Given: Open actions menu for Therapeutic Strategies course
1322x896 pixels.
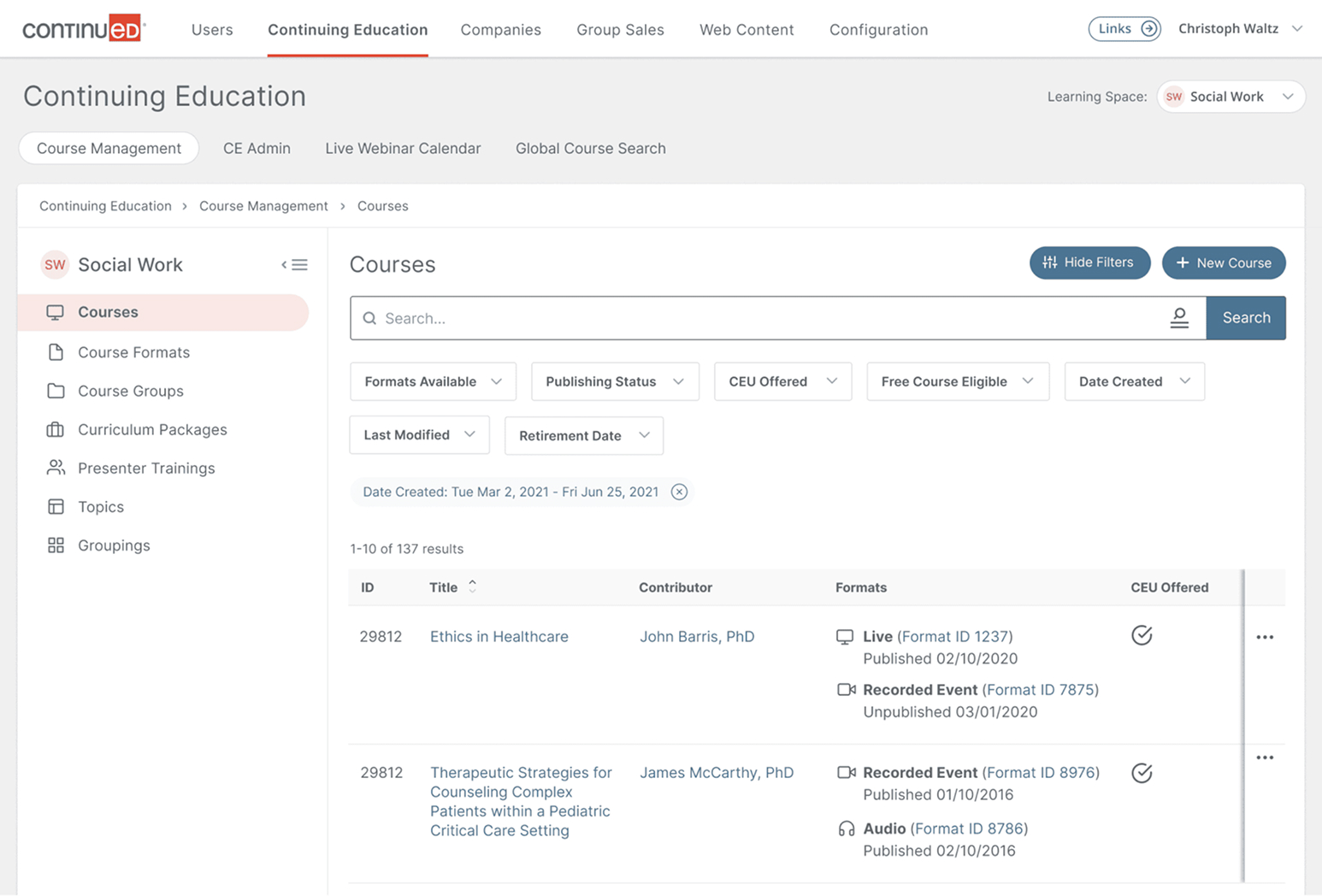Looking at the screenshot, I should [x=1265, y=757].
